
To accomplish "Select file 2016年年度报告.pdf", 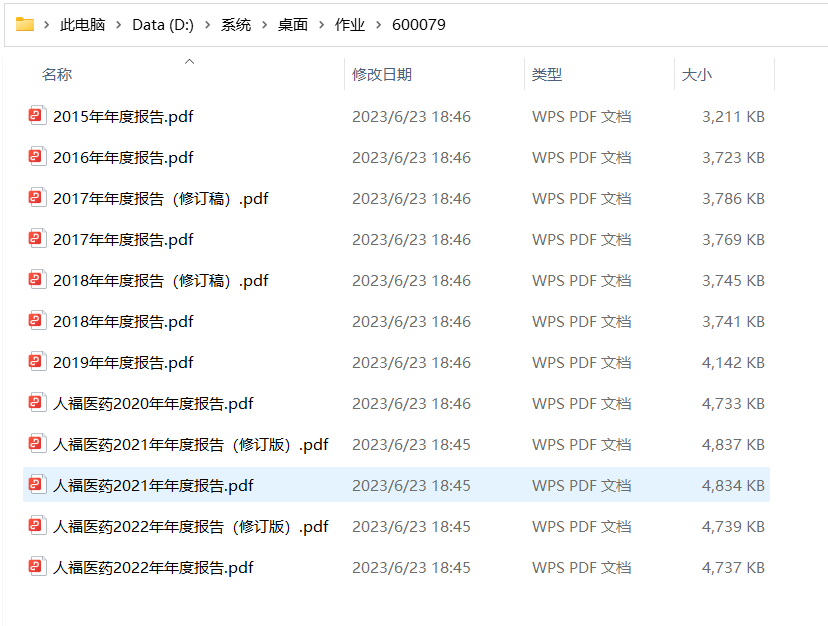I will [x=123, y=157].
